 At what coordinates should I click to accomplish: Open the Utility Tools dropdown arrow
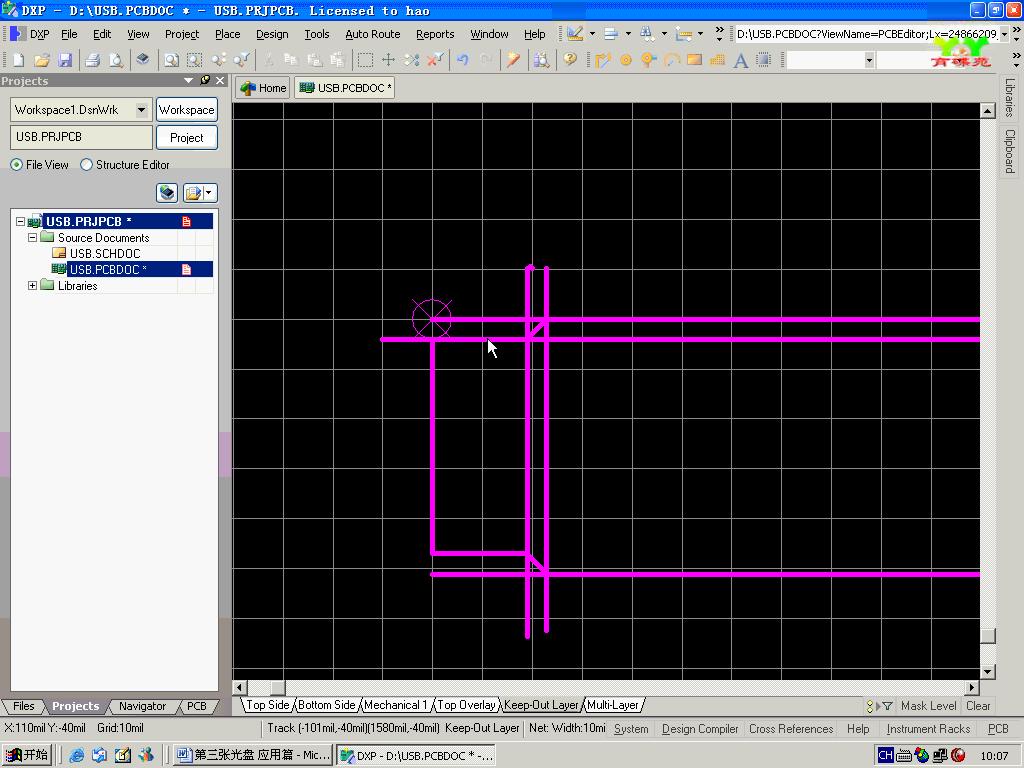point(592,33)
